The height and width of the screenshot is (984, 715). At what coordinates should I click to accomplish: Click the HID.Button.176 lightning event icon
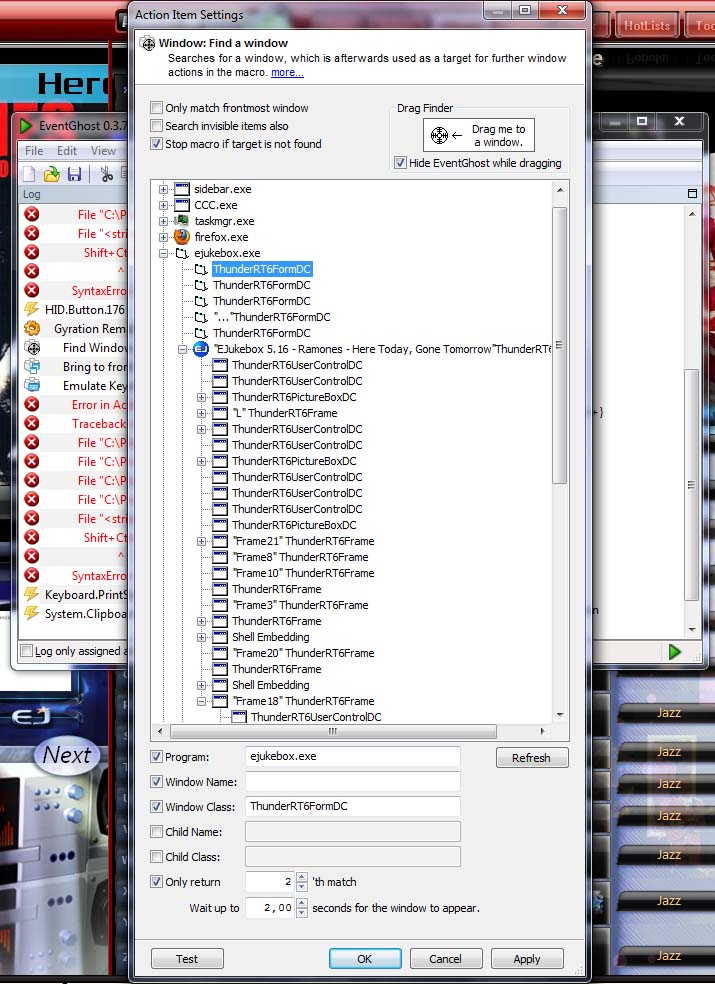tap(31, 309)
